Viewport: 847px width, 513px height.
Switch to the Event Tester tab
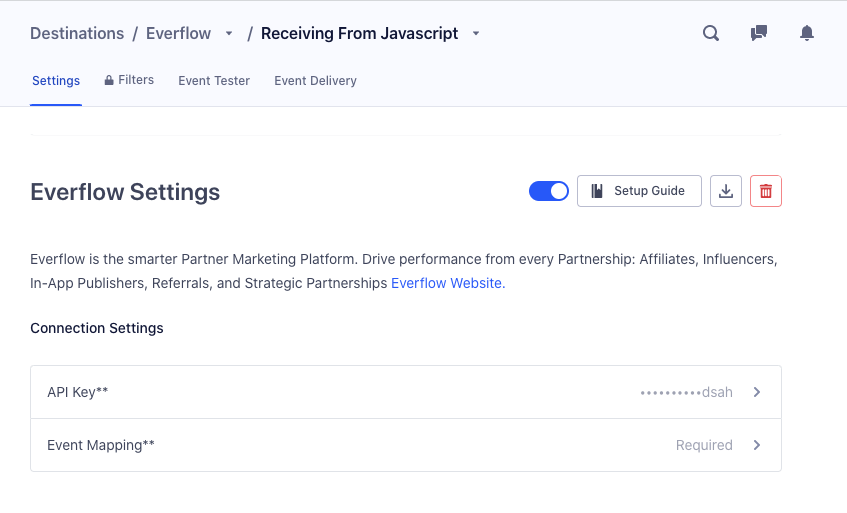(x=214, y=80)
